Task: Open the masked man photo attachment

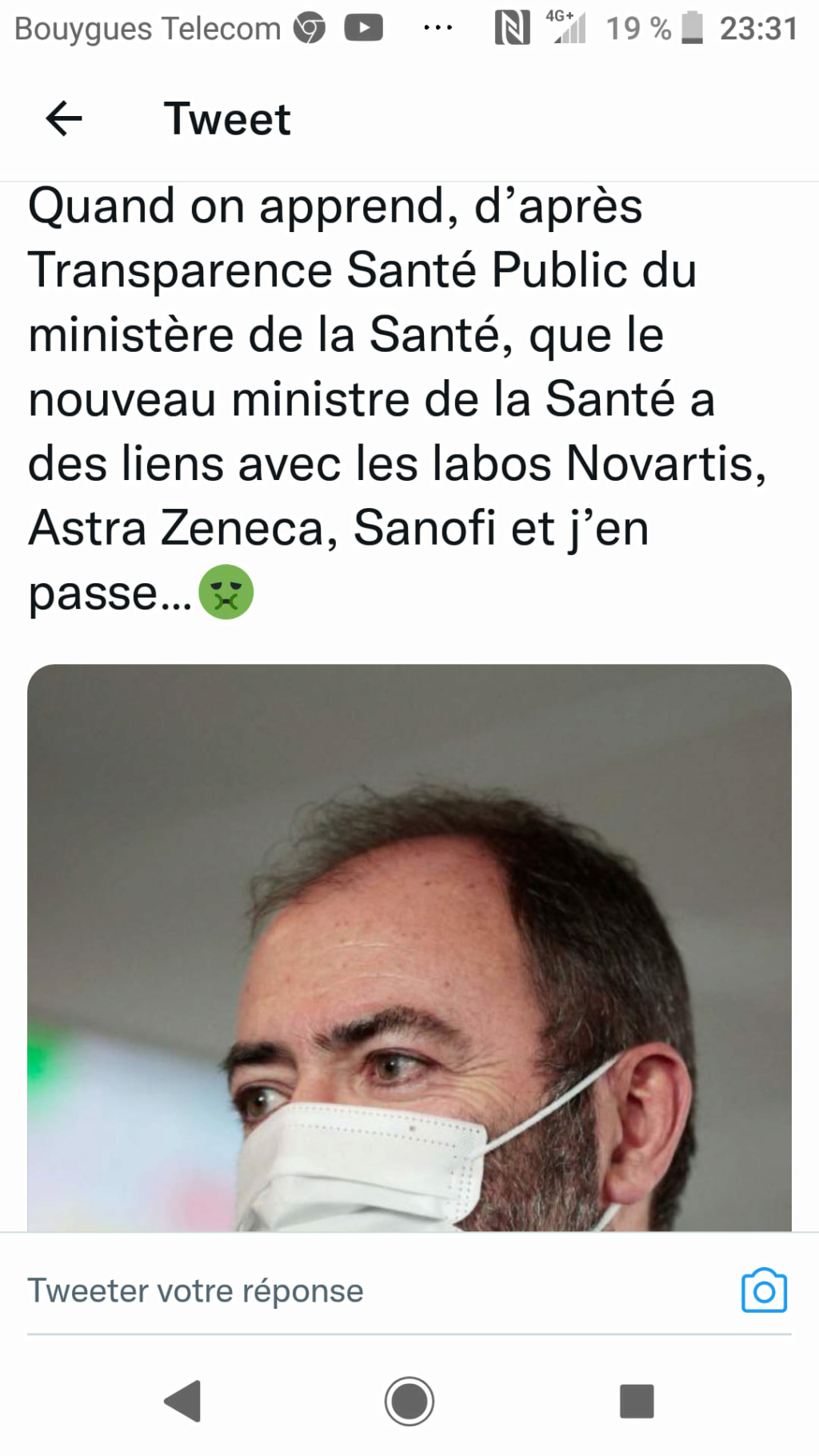Action: point(409,947)
